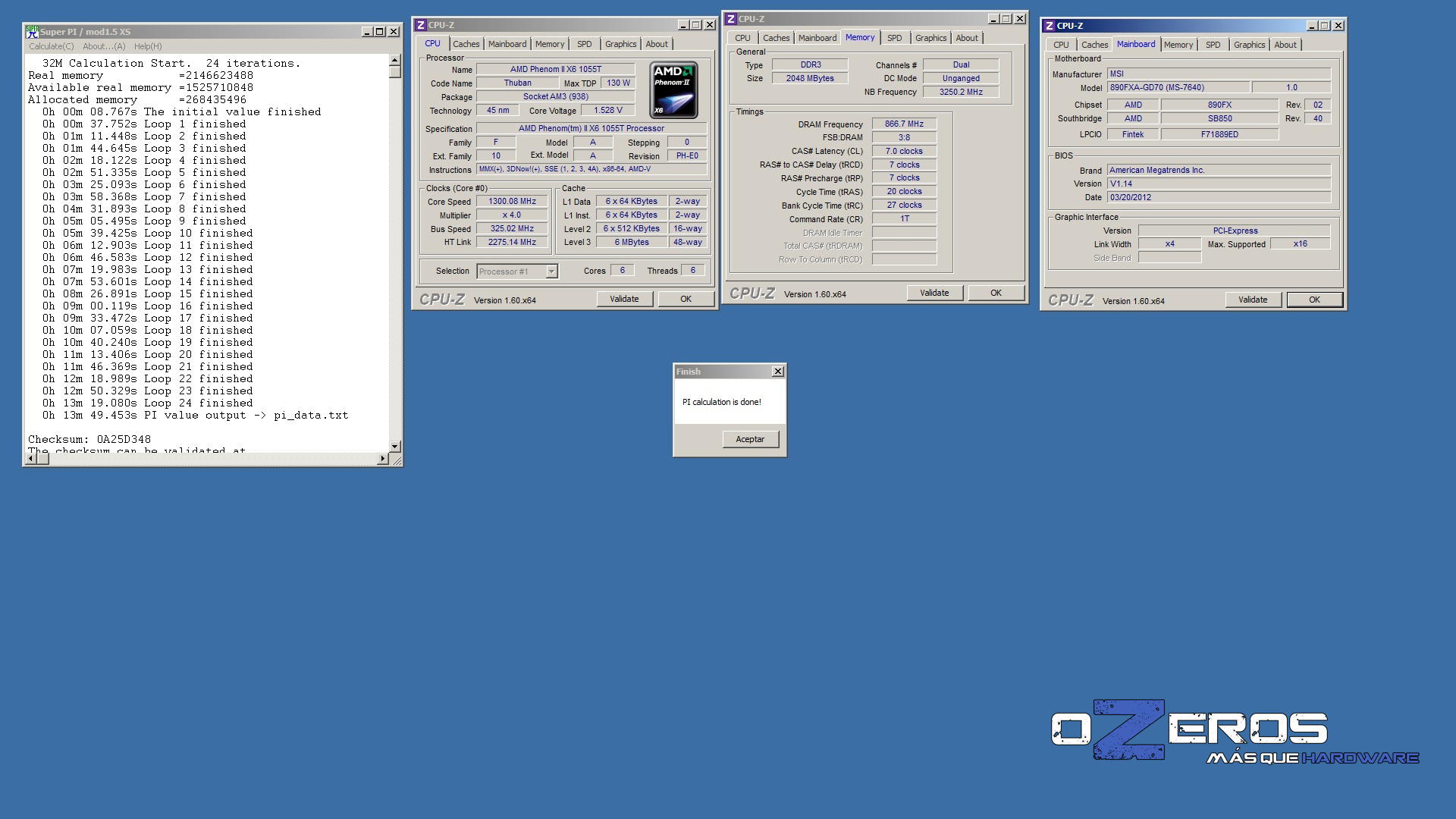
Task: Click the Core Voltage value 1.528 V
Action: click(x=607, y=111)
